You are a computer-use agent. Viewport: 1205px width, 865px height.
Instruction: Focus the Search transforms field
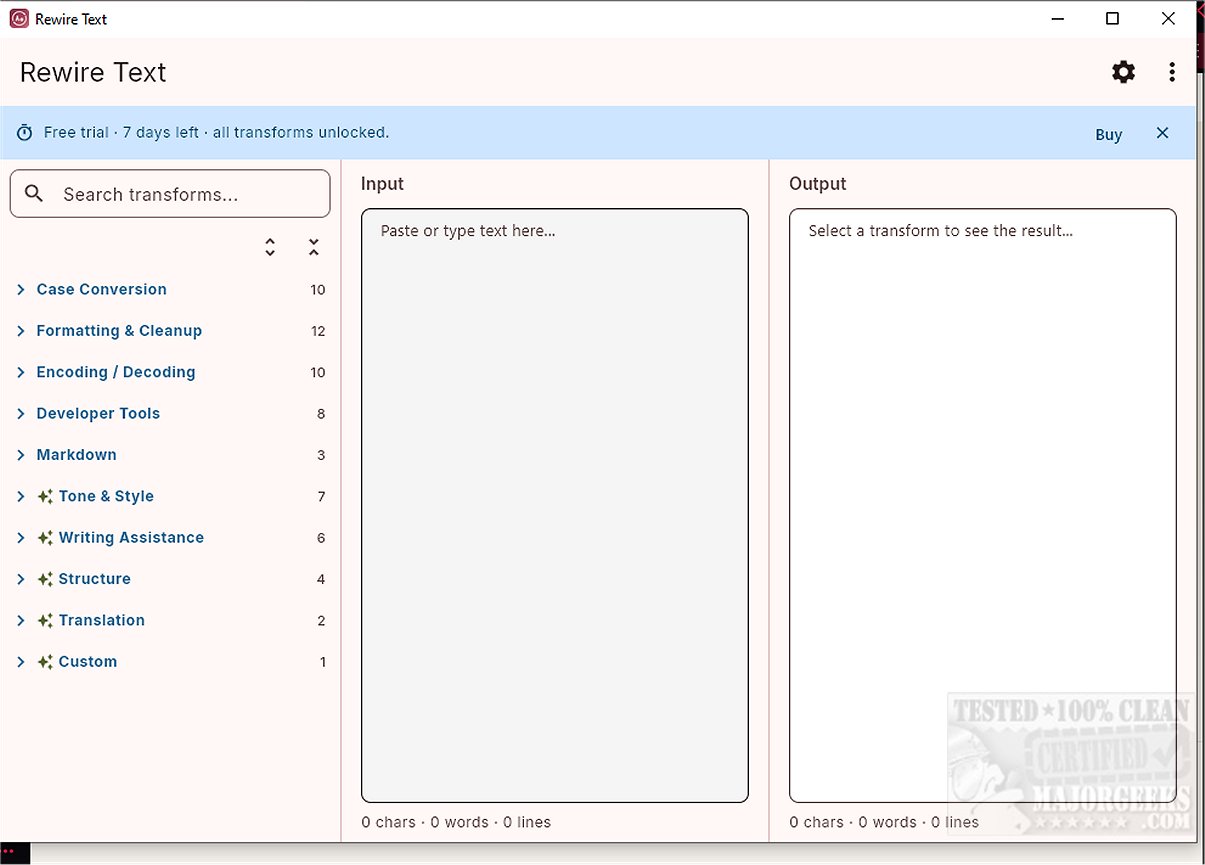(170, 194)
